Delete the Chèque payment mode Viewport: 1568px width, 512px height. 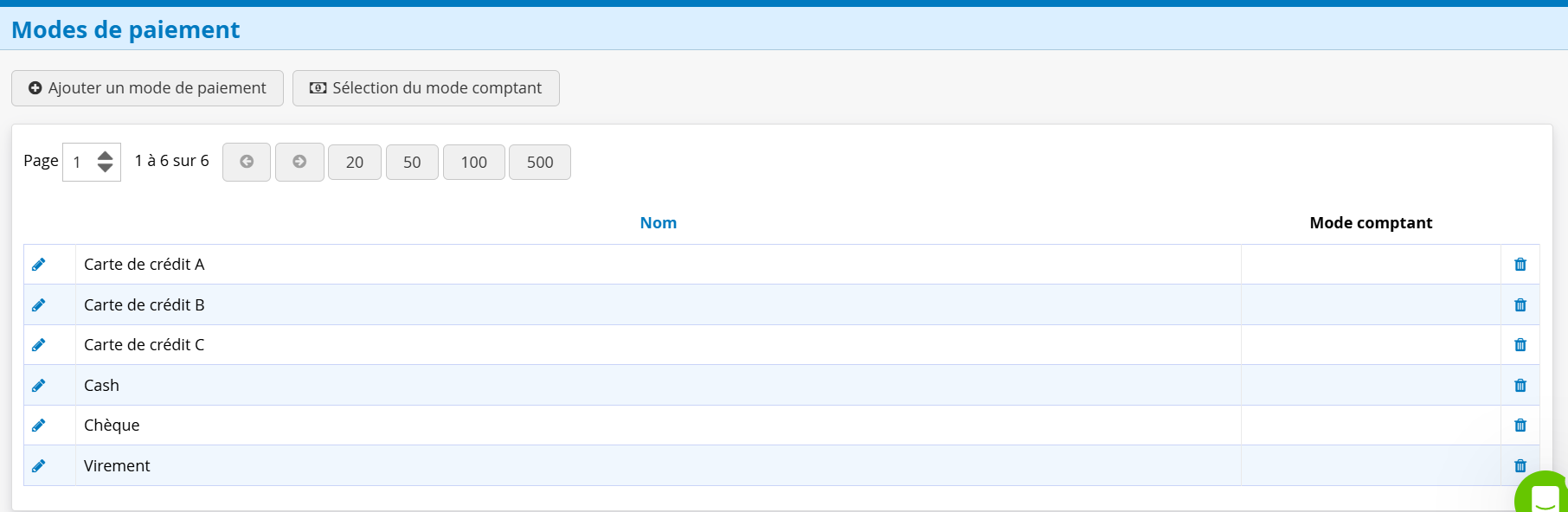coord(1520,426)
